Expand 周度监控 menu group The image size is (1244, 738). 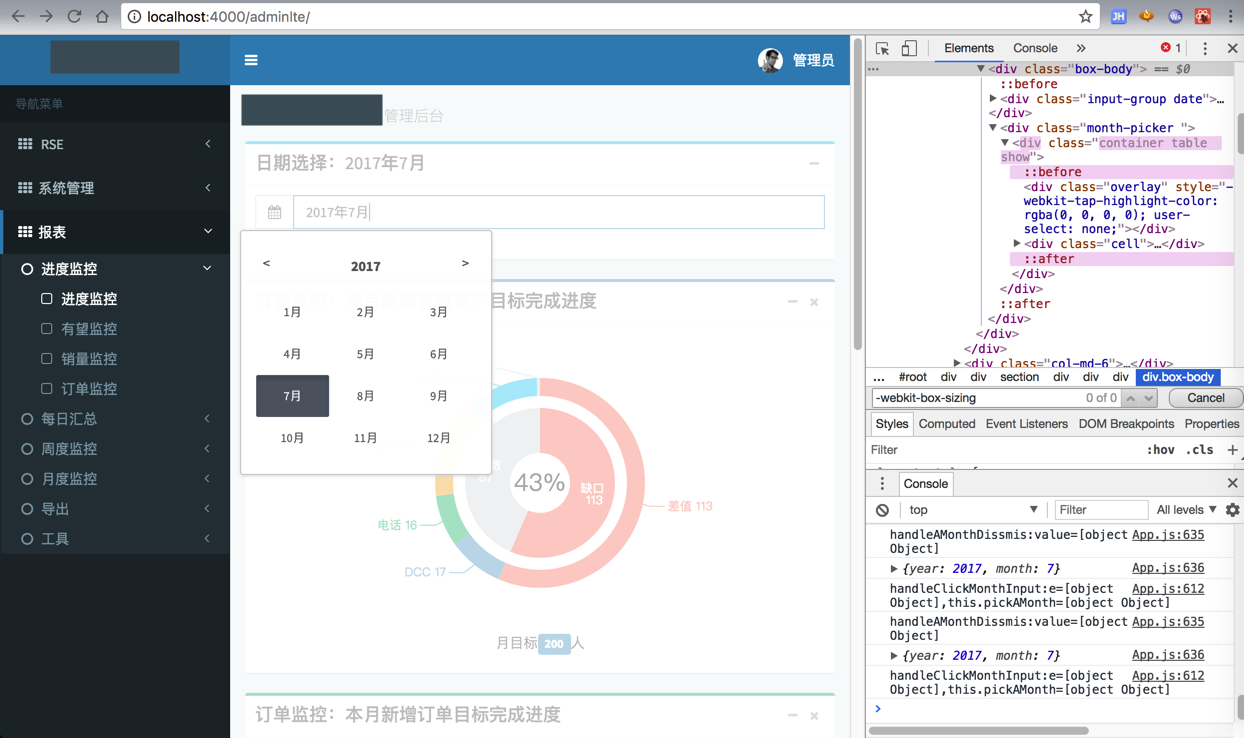click(115, 449)
